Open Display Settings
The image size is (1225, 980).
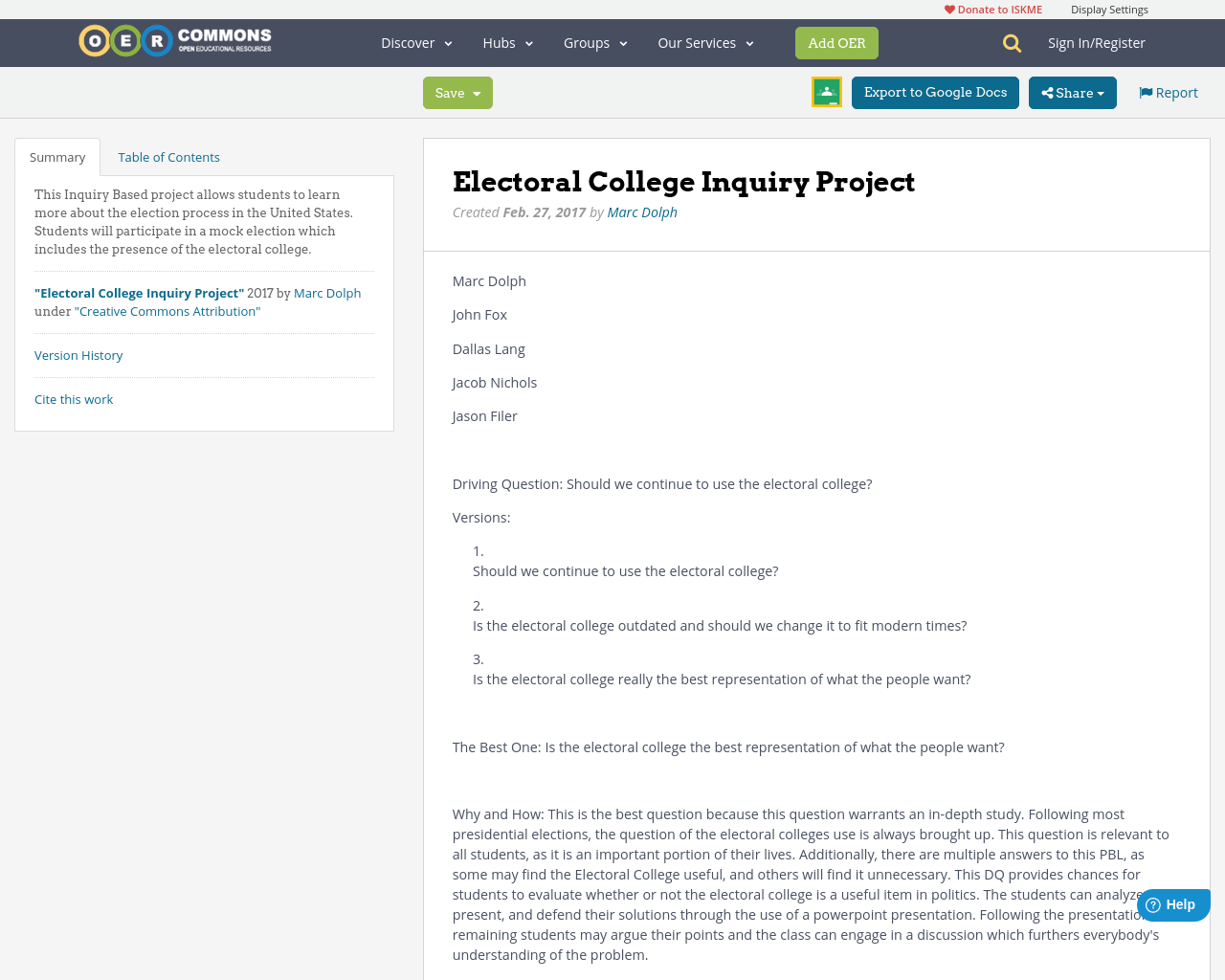[1109, 8]
